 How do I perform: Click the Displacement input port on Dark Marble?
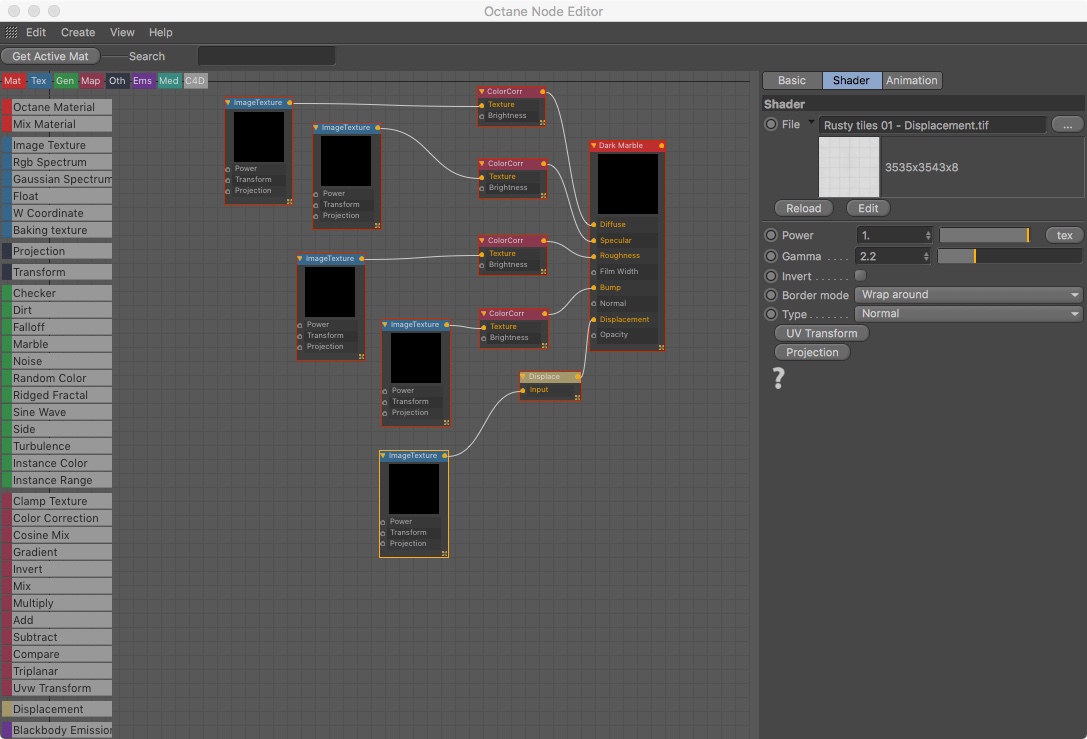(594, 320)
